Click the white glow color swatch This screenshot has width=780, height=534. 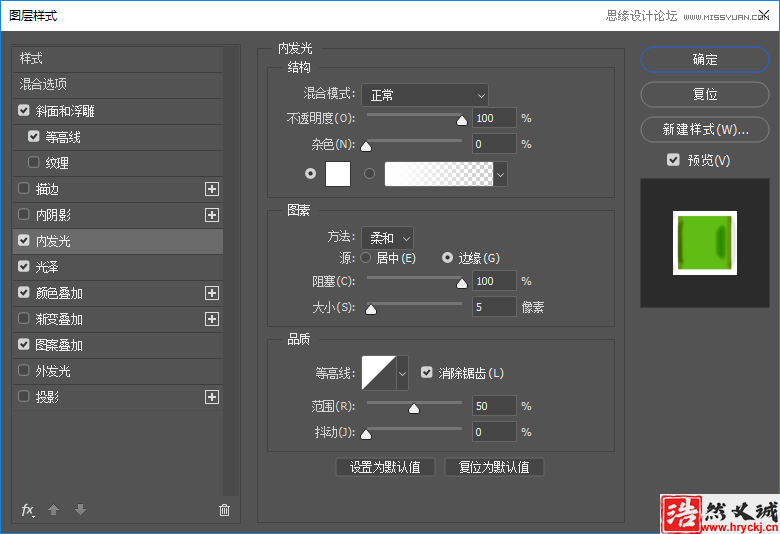pyautogui.click(x=338, y=174)
